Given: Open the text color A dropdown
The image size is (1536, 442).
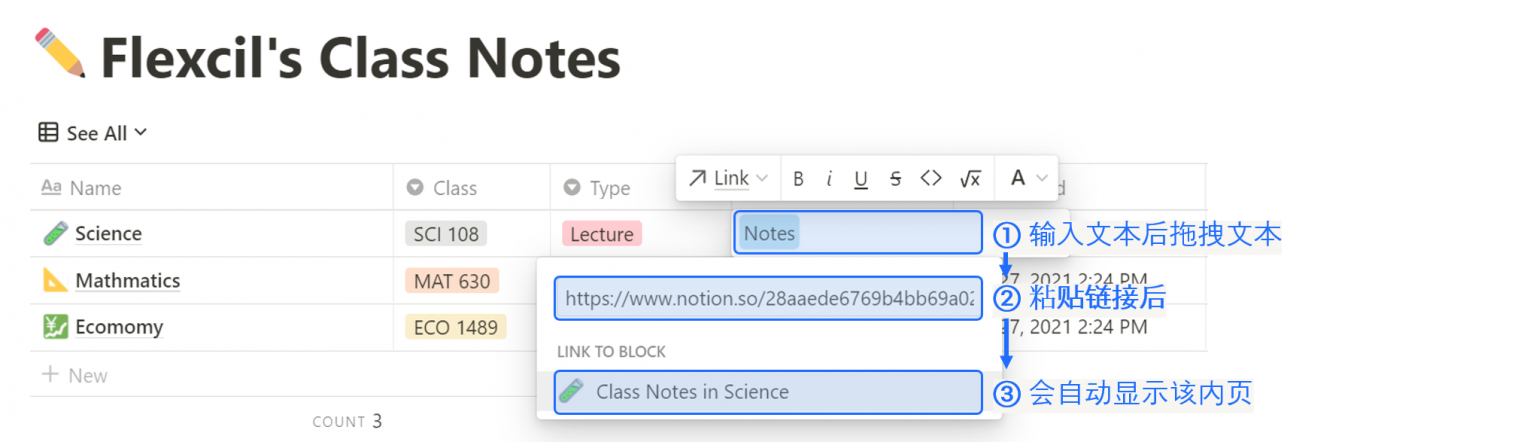Looking at the screenshot, I should tap(1028, 179).
